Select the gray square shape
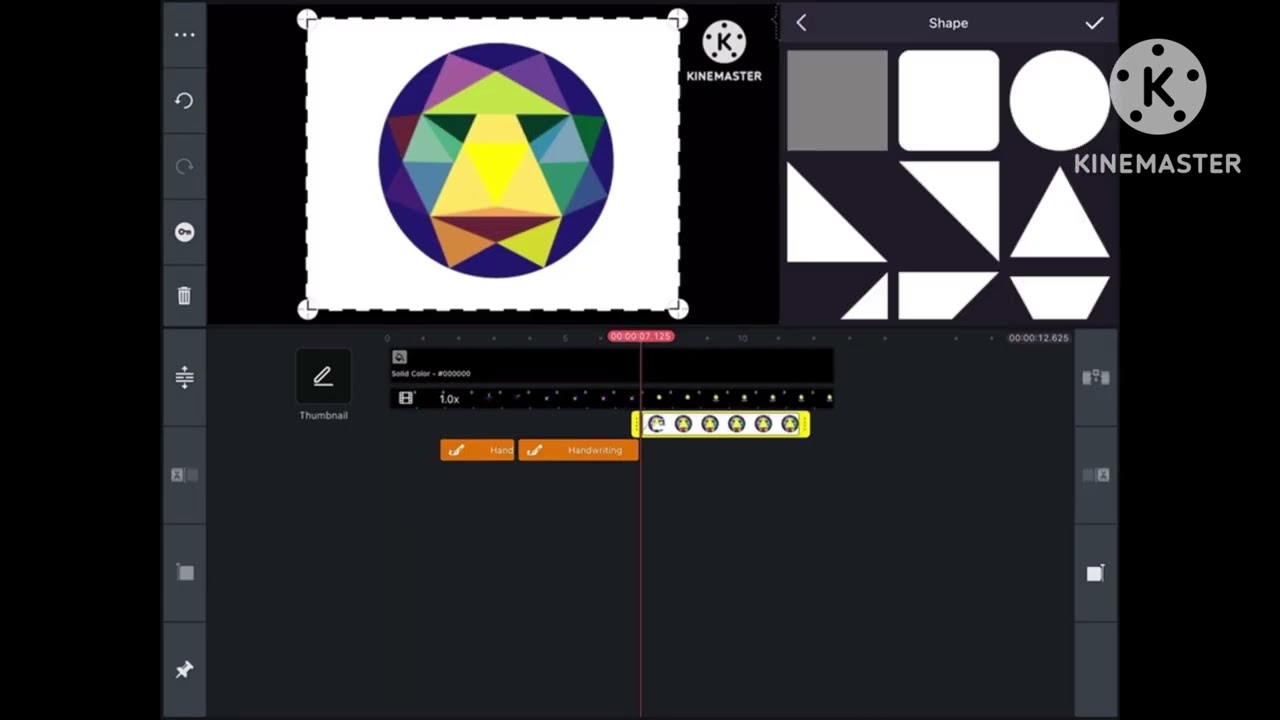 pyautogui.click(x=837, y=101)
